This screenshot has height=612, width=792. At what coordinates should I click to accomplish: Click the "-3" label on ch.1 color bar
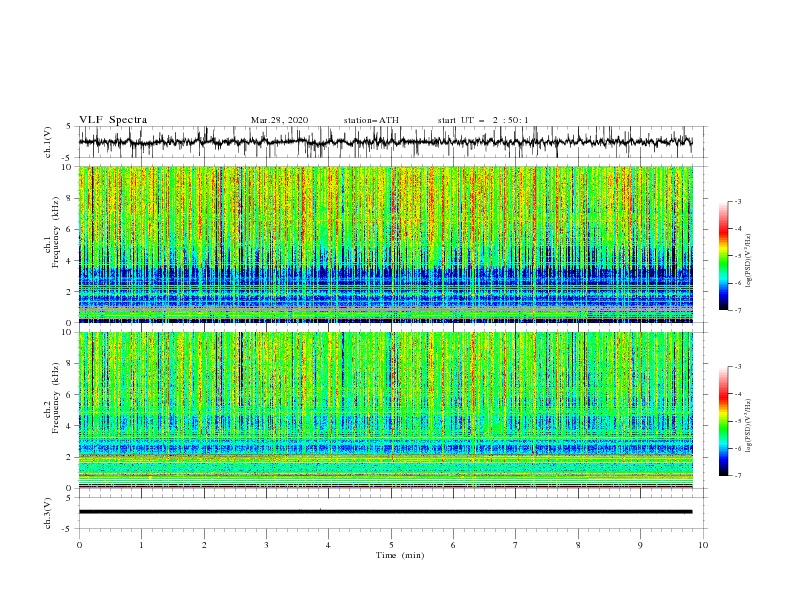(x=738, y=201)
